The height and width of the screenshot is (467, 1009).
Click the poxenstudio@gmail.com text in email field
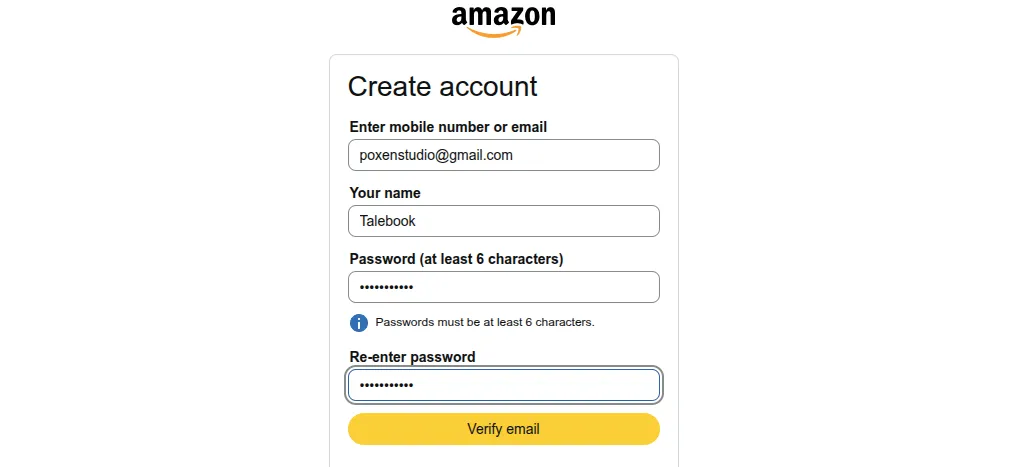coord(436,155)
